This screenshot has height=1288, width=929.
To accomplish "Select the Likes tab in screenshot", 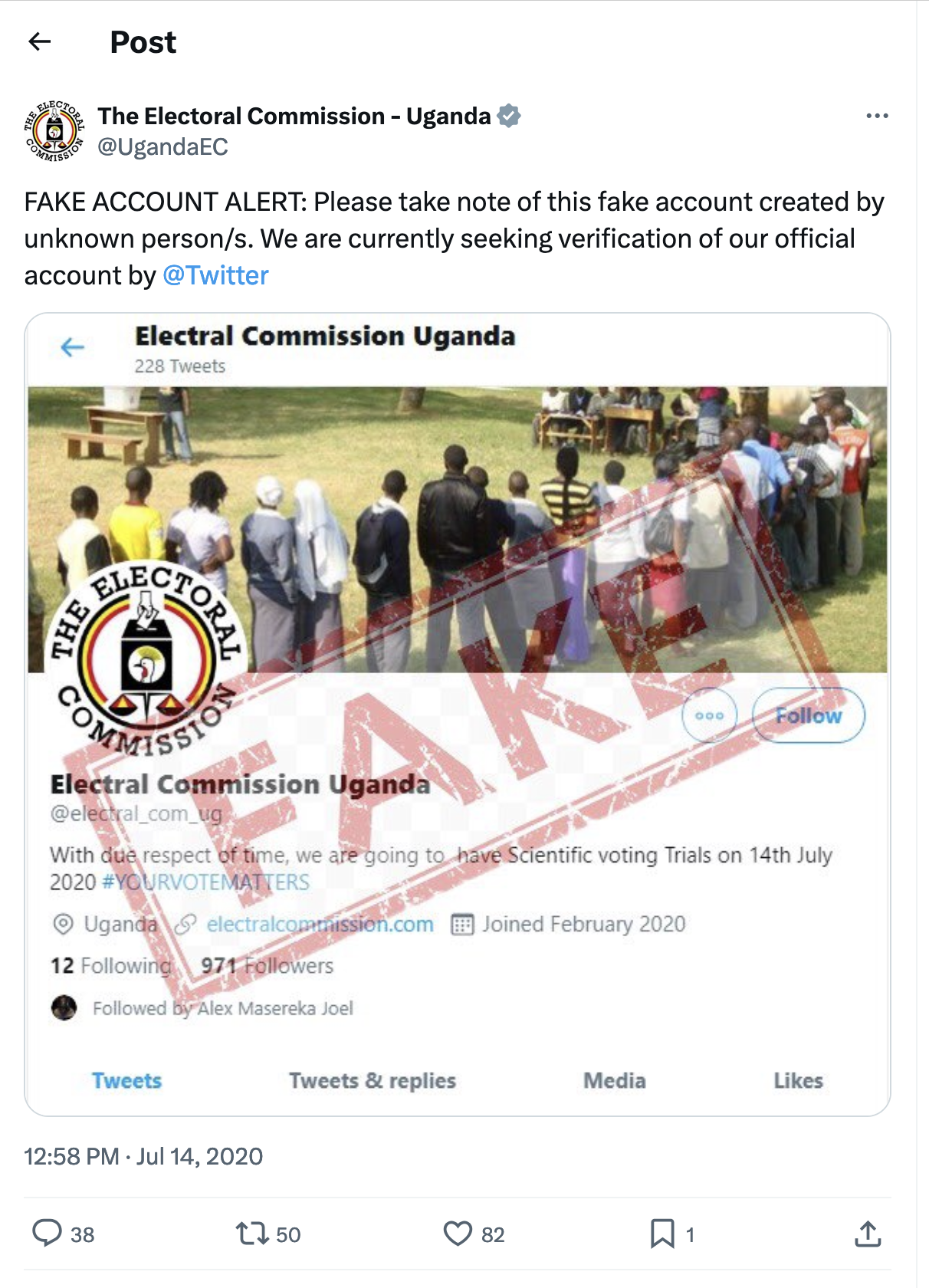I will [798, 1080].
